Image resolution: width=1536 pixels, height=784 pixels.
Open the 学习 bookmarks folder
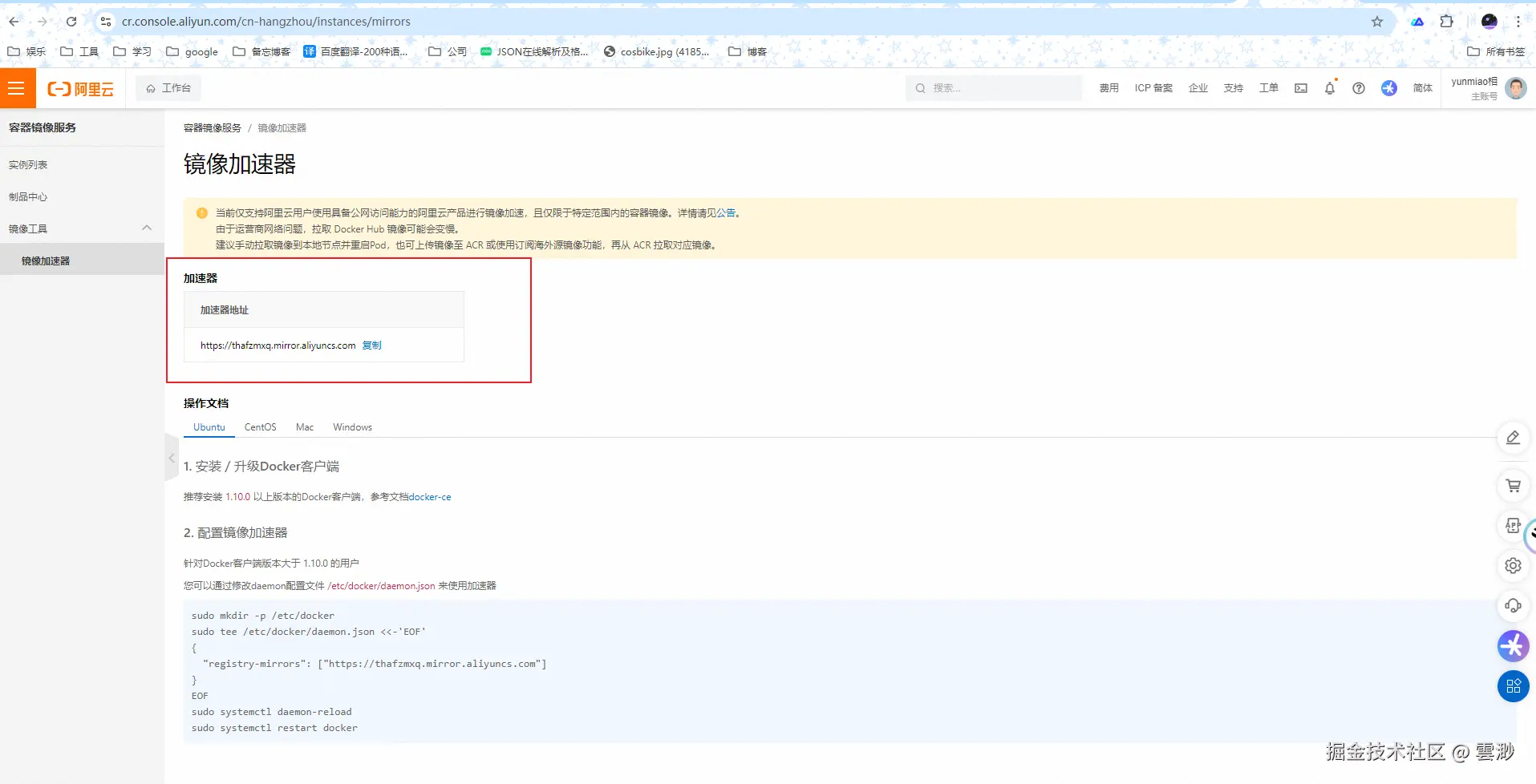tap(132, 52)
